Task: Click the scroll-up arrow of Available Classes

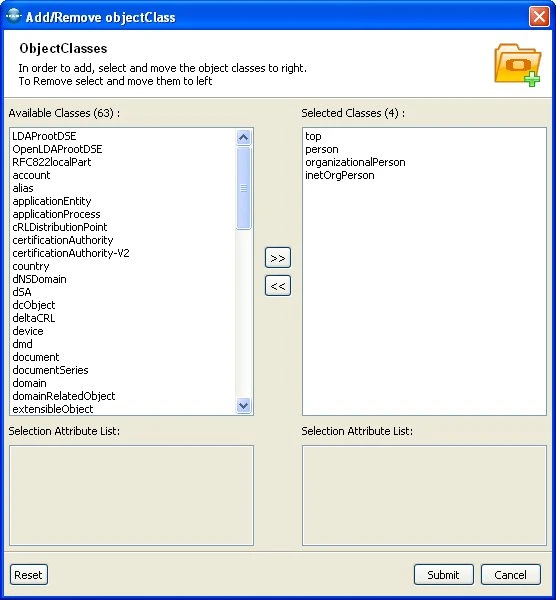Action: [243, 137]
